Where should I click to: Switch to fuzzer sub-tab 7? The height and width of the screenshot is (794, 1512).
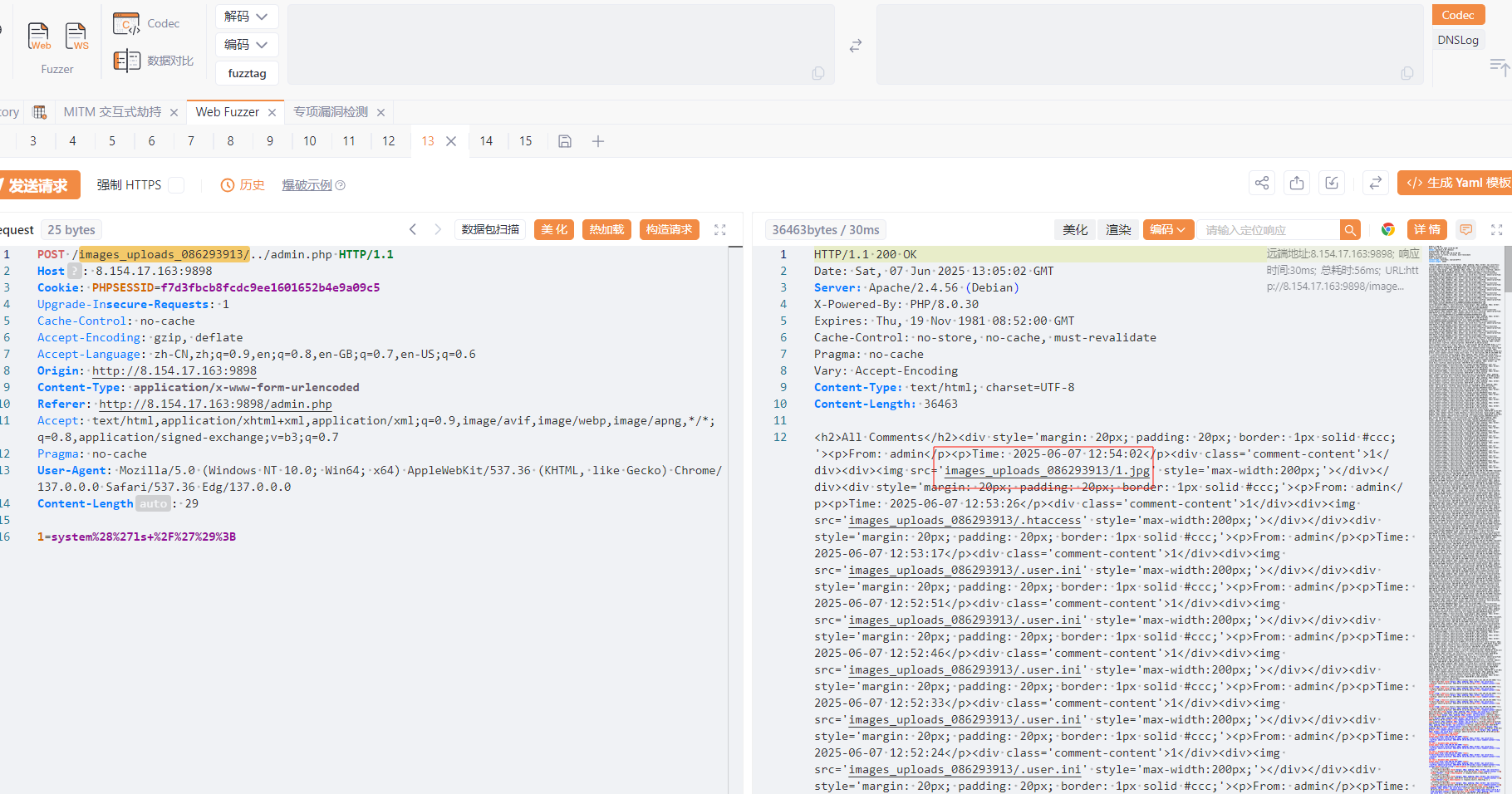pos(191,141)
